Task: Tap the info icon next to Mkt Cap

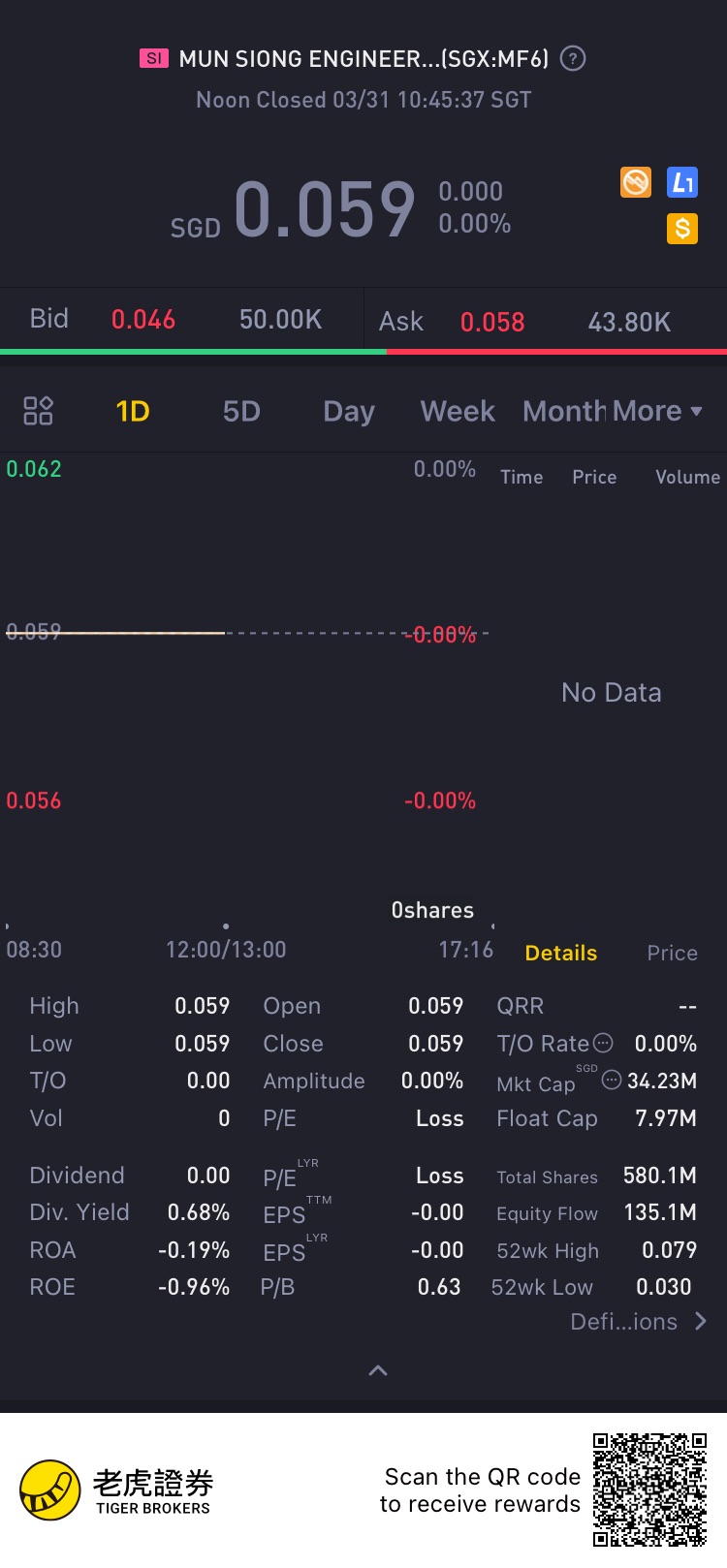Action: tap(611, 1081)
